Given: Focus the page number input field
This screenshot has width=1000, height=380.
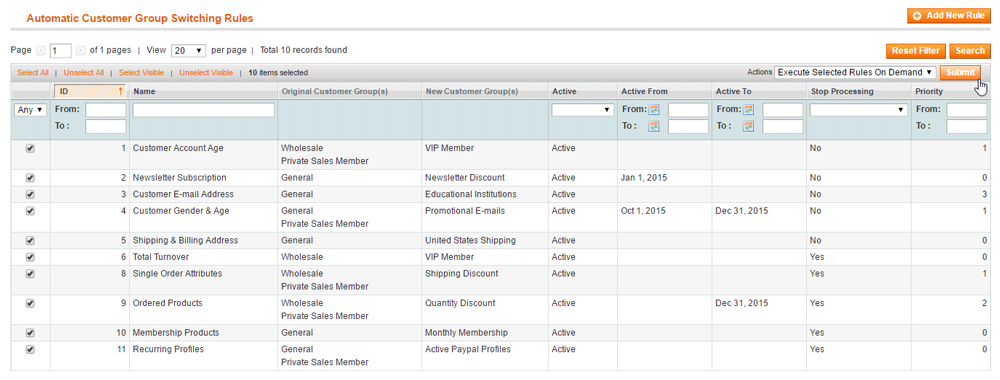Looking at the screenshot, I should click(61, 50).
